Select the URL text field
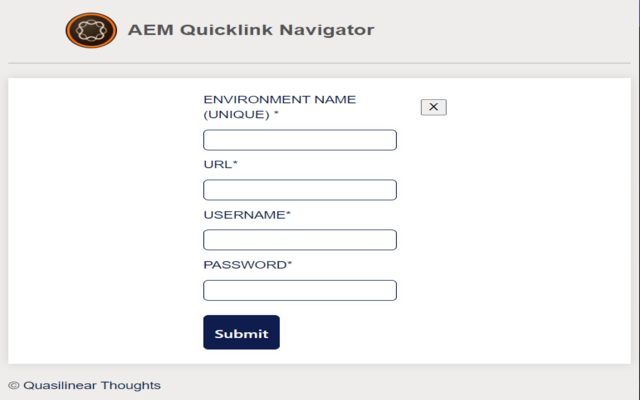This screenshot has width=640, height=400. pyautogui.click(x=300, y=190)
